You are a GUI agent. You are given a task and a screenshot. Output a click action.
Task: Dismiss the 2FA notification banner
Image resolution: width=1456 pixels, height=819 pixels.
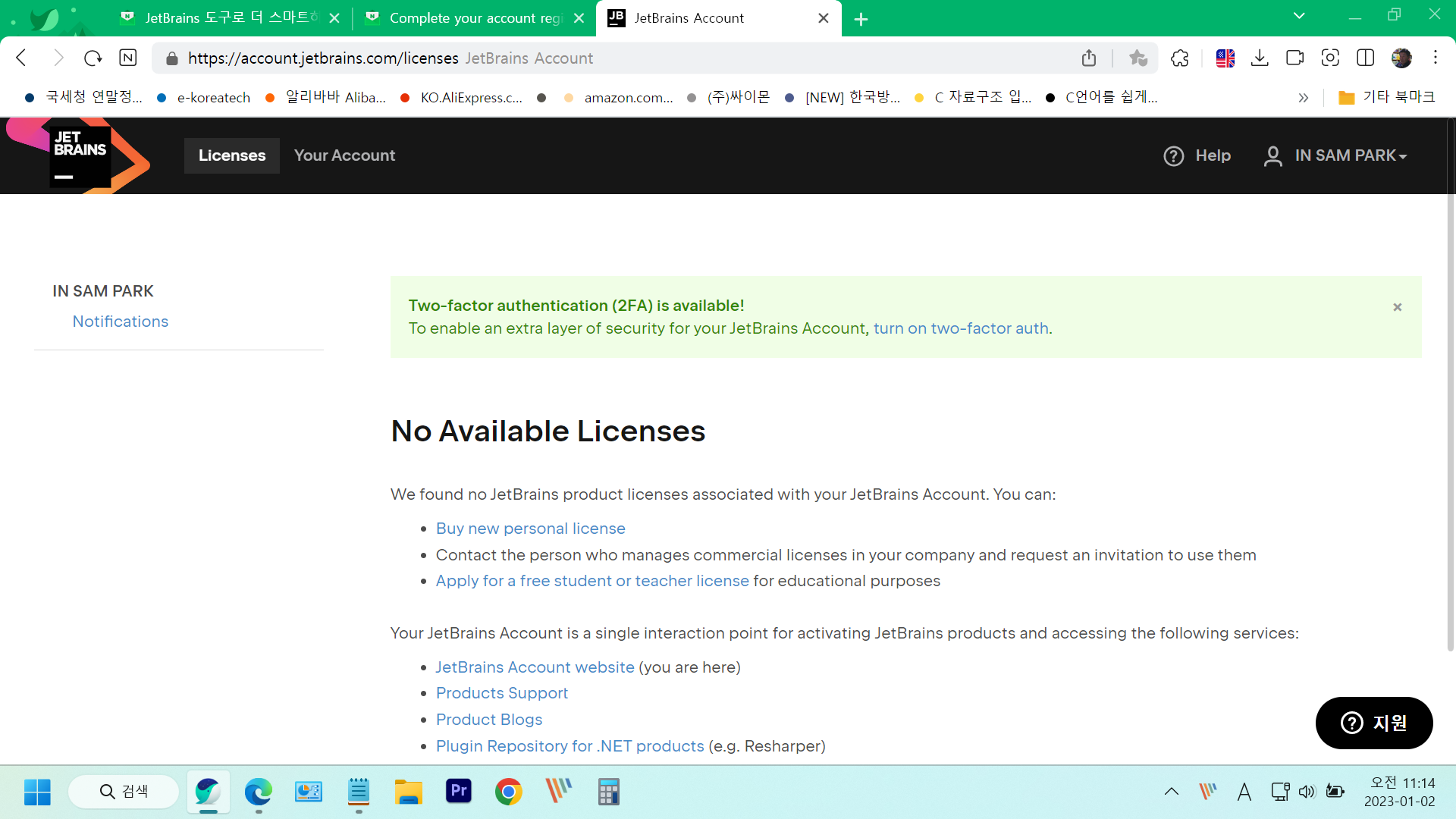(1397, 307)
